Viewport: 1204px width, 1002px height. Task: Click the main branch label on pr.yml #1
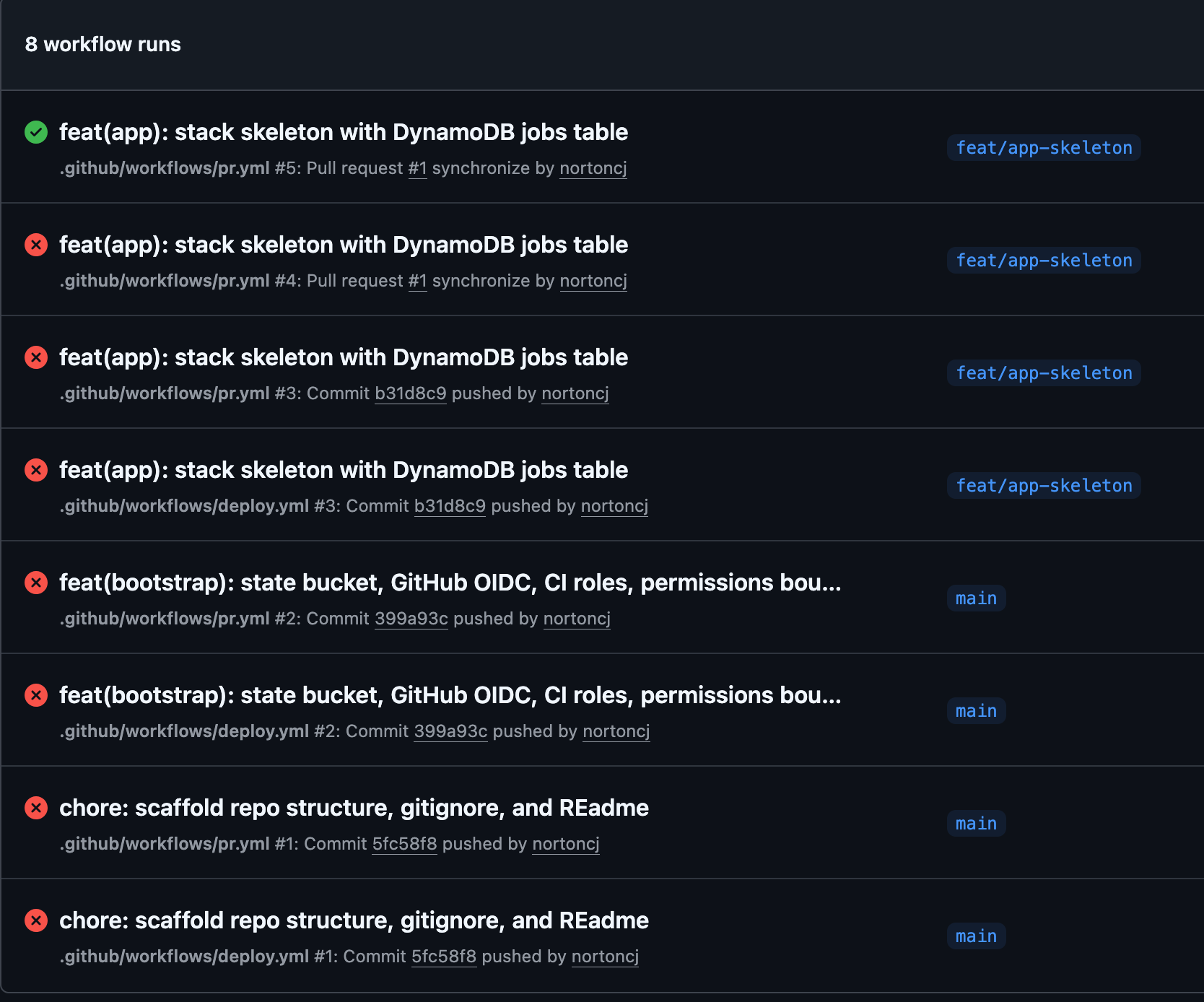pos(976,824)
